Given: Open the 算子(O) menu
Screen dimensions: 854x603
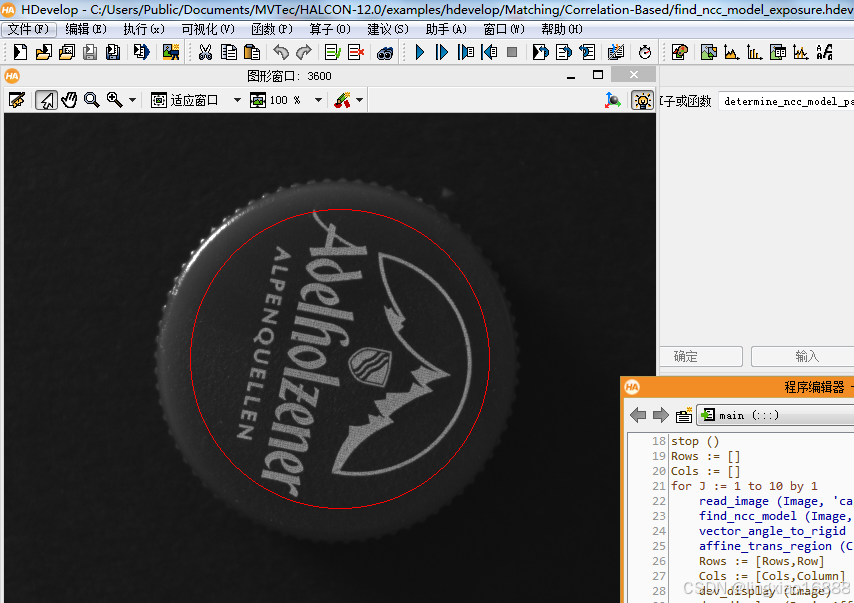Looking at the screenshot, I should (330, 29).
